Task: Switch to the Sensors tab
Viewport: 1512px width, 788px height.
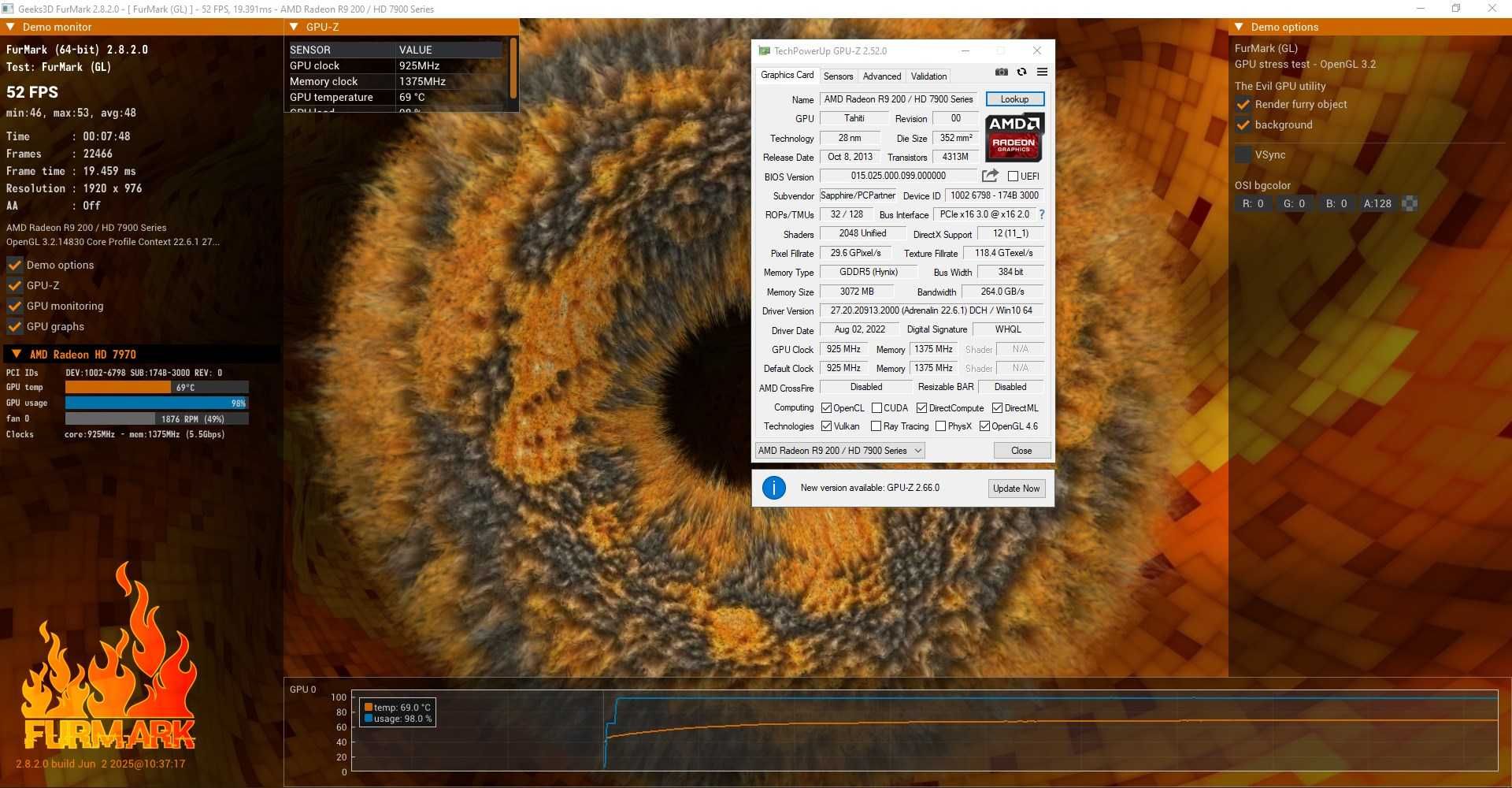Action: (x=838, y=76)
